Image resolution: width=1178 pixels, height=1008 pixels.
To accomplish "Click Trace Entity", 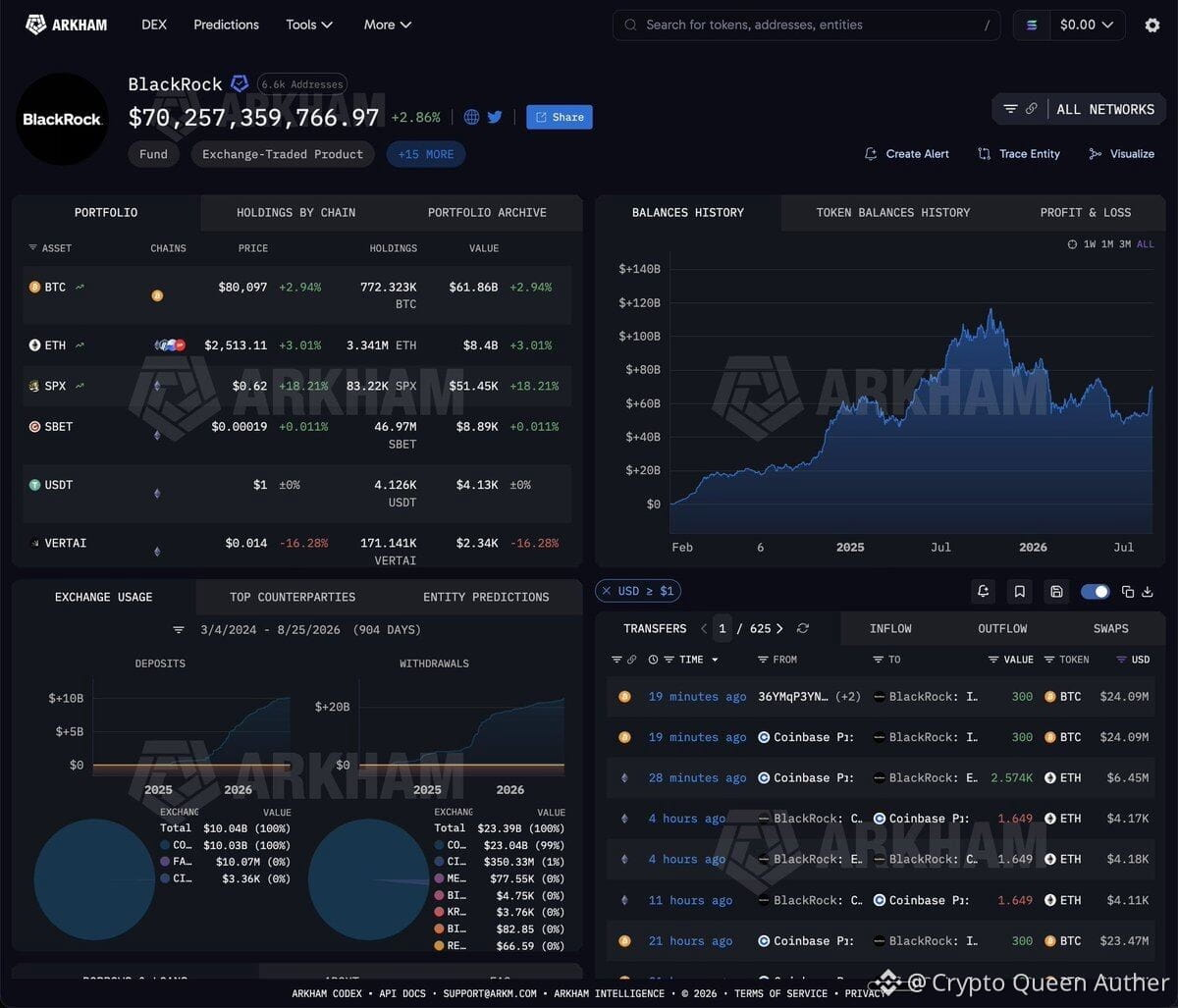I will point(1019,154).
